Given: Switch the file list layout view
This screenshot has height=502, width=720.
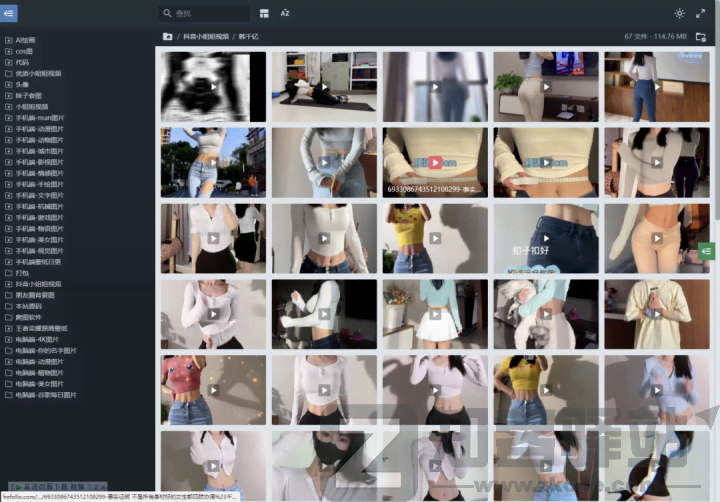Looking at the screenshot, I should tap(264, 14).
